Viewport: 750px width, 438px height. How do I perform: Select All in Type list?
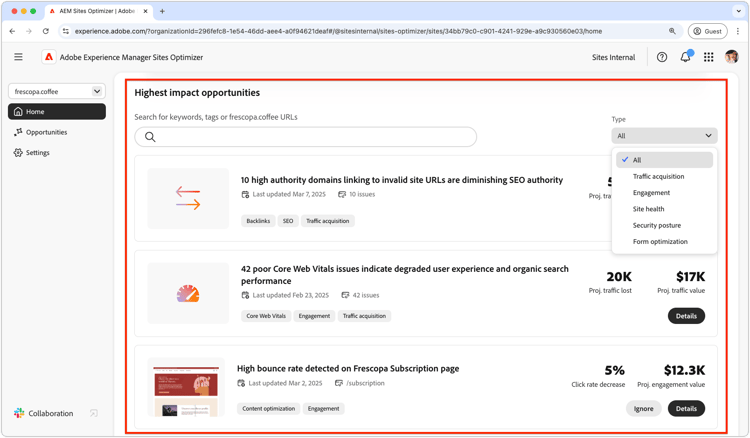tap(664, 160)
